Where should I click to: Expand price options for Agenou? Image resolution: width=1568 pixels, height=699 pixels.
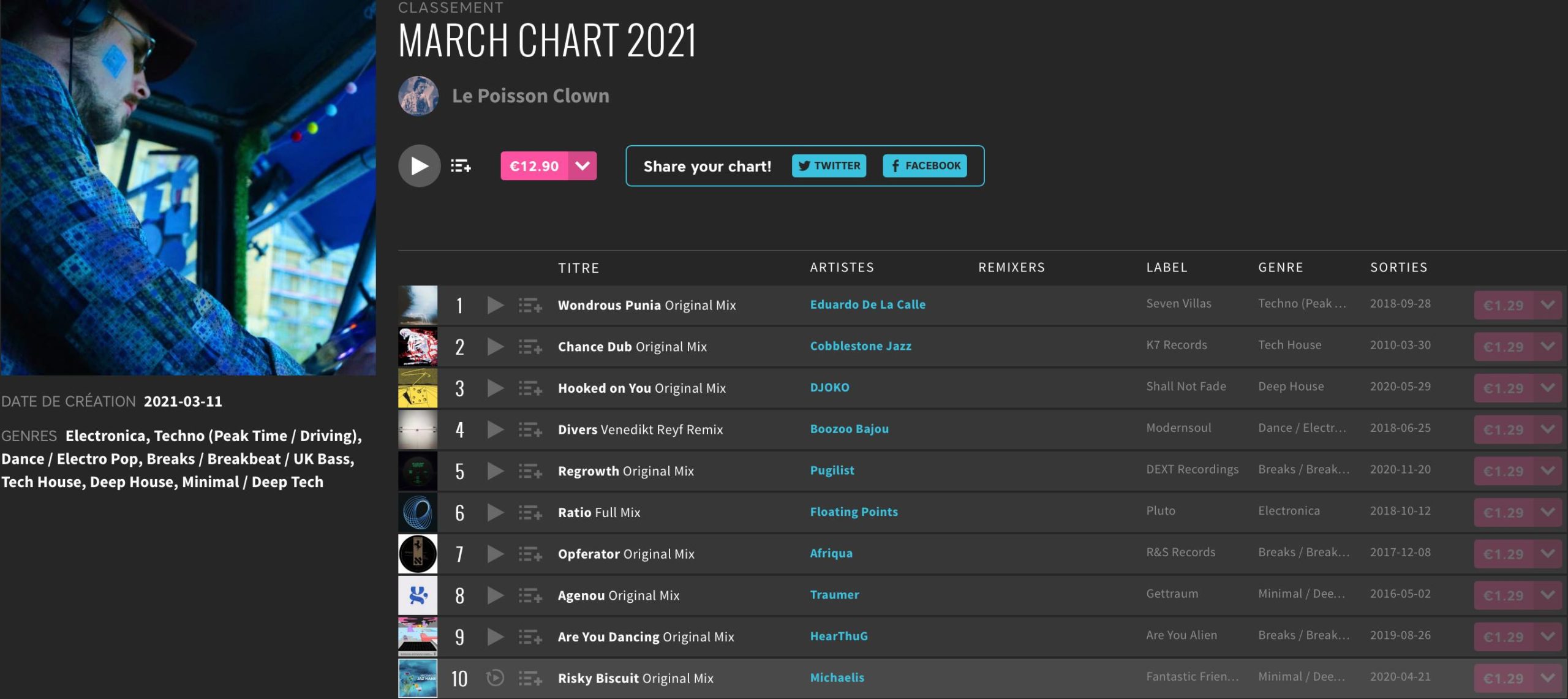(x=1548, y=595)
